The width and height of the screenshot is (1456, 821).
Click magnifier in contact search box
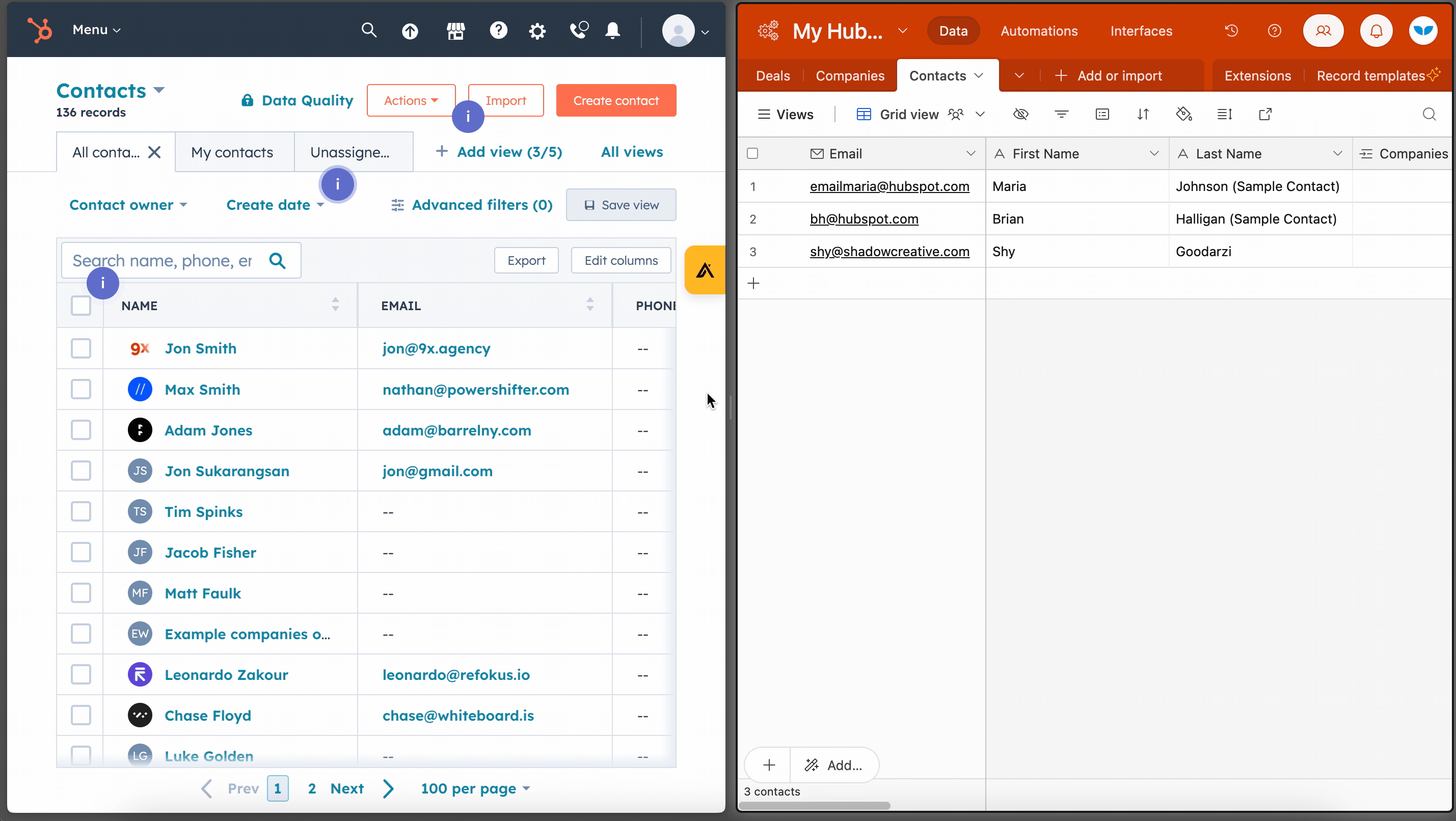[x=277, y=260]
